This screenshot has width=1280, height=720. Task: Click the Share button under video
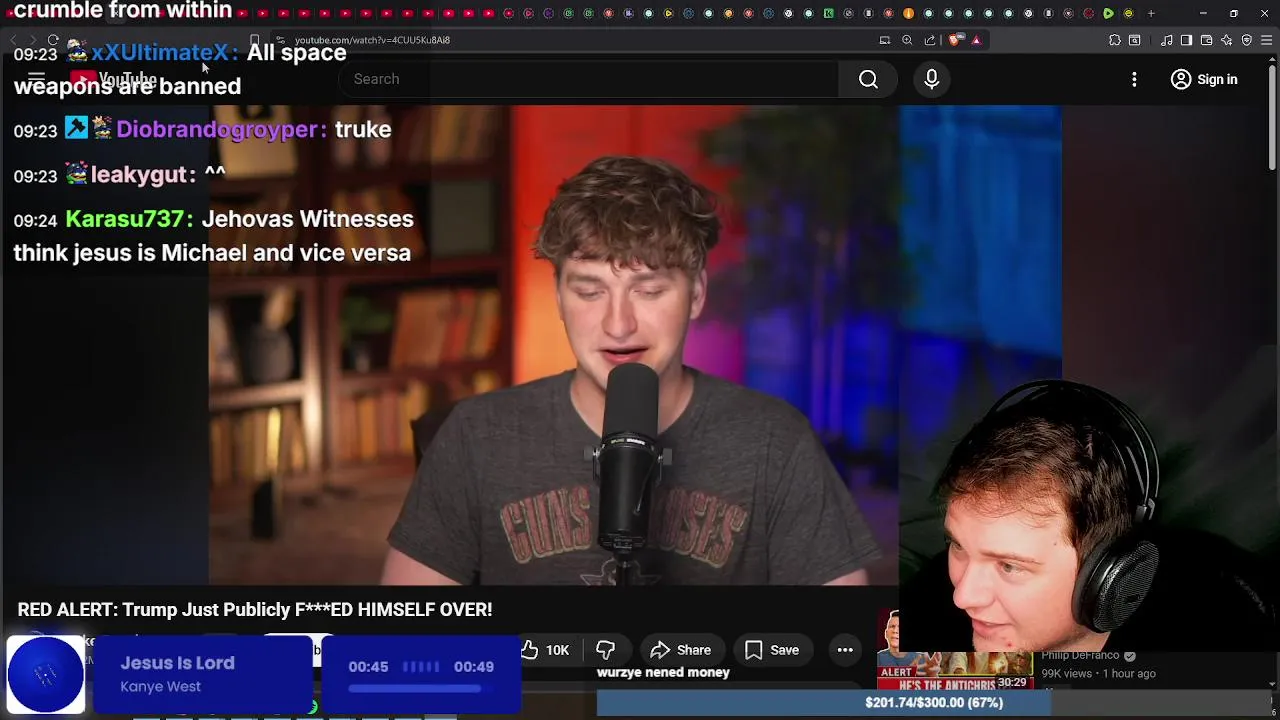click(x=680, y=650)
